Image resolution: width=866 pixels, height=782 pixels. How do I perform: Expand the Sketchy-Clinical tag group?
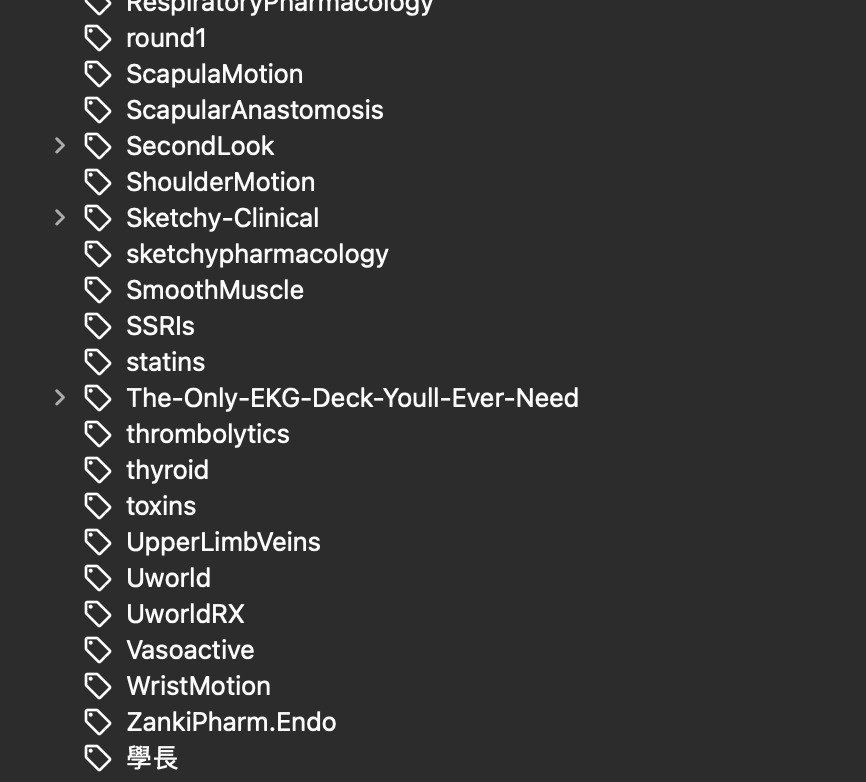(60, 218)
